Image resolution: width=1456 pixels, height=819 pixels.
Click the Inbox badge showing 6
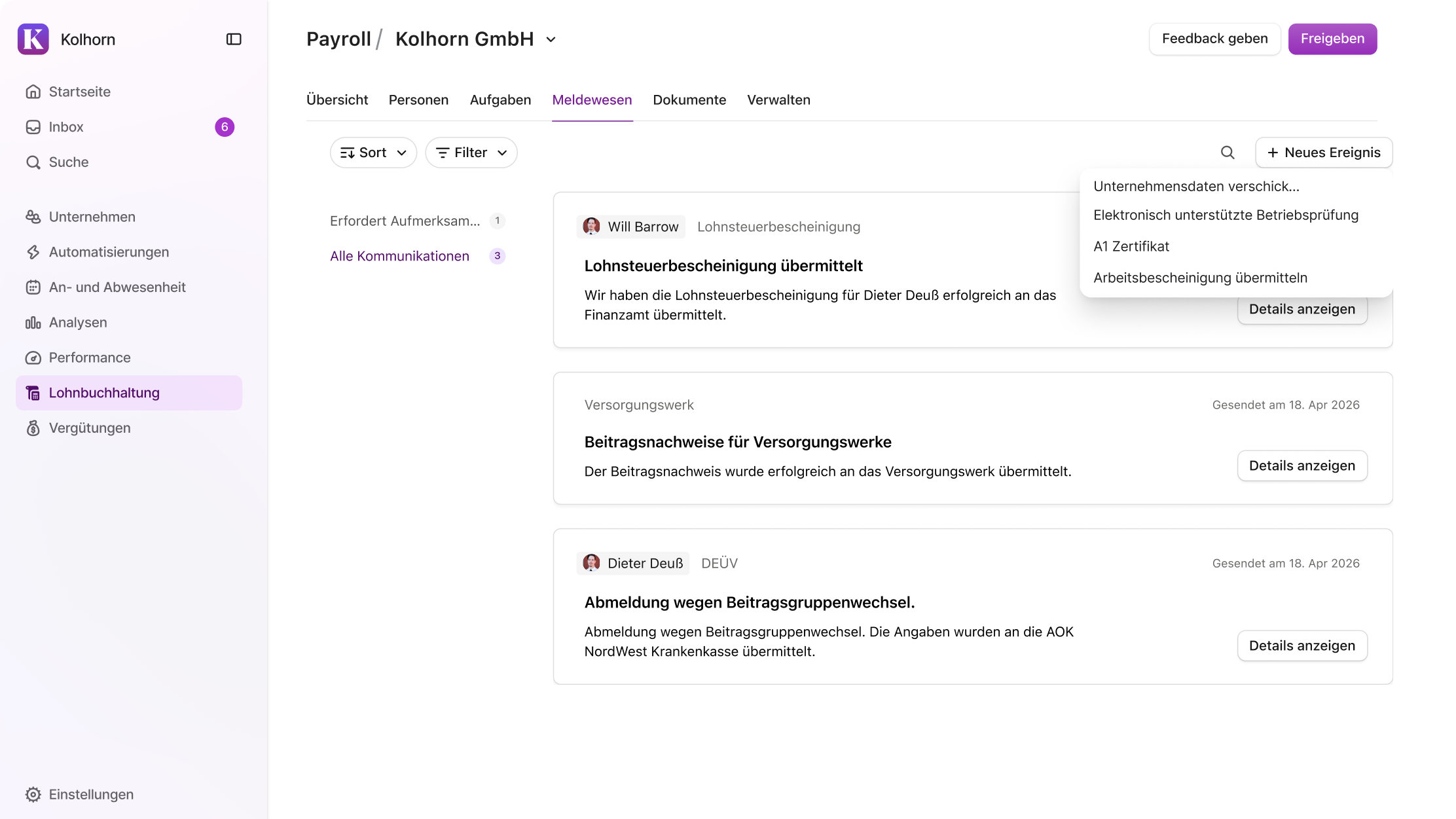click(225, 127)
